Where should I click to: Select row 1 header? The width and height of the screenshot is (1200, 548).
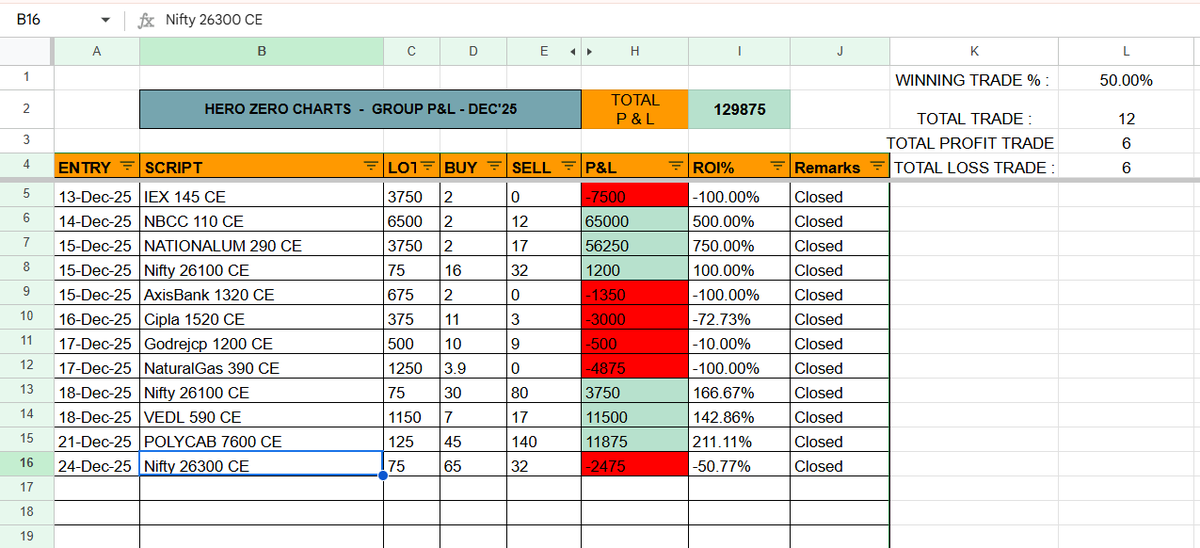click(x=27, y=77)
